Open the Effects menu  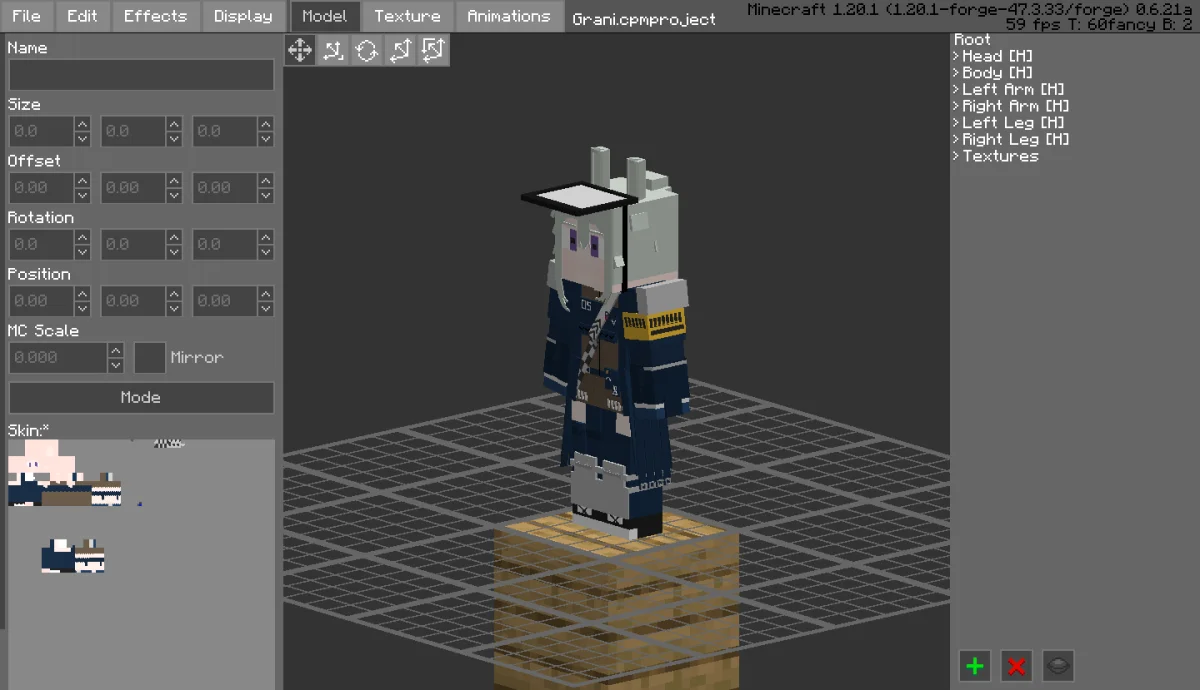point(155,16)
